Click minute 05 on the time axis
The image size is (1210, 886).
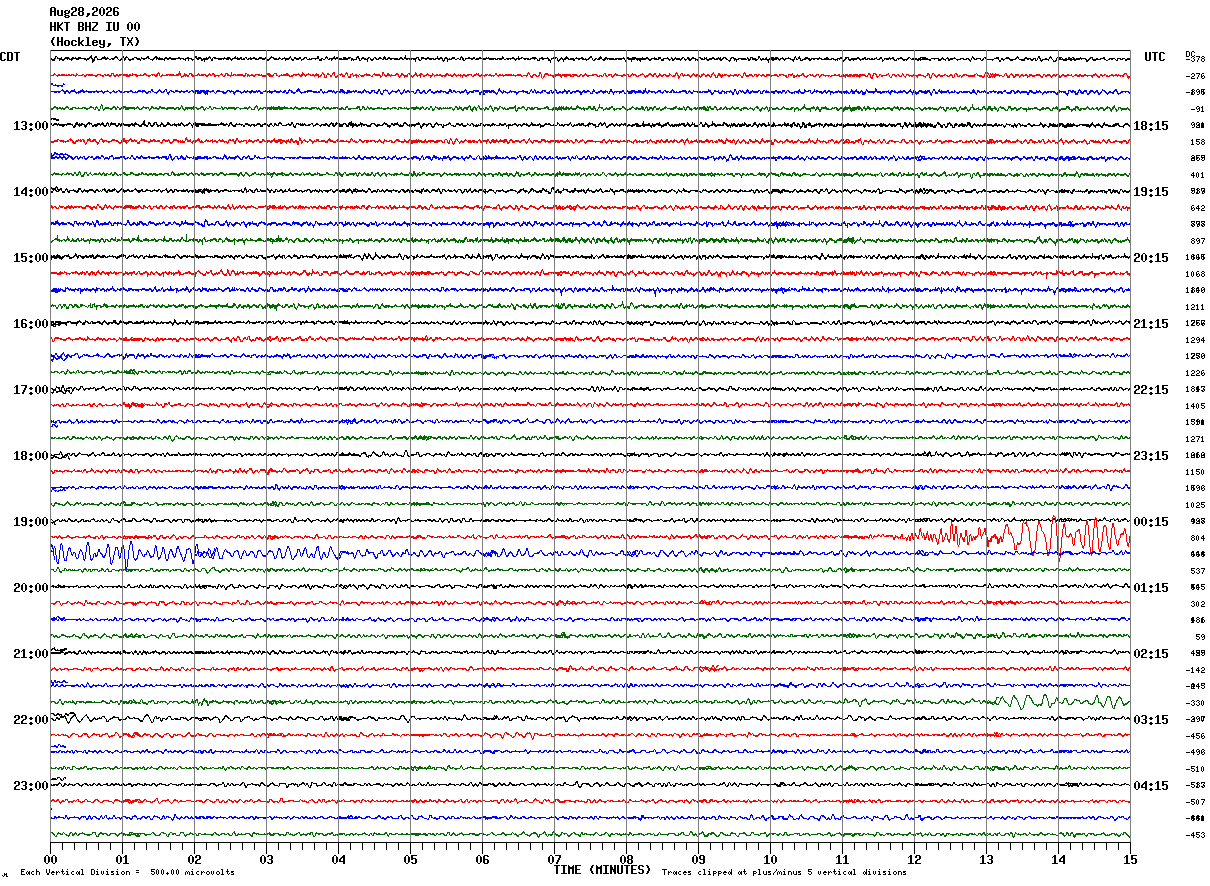410,859
